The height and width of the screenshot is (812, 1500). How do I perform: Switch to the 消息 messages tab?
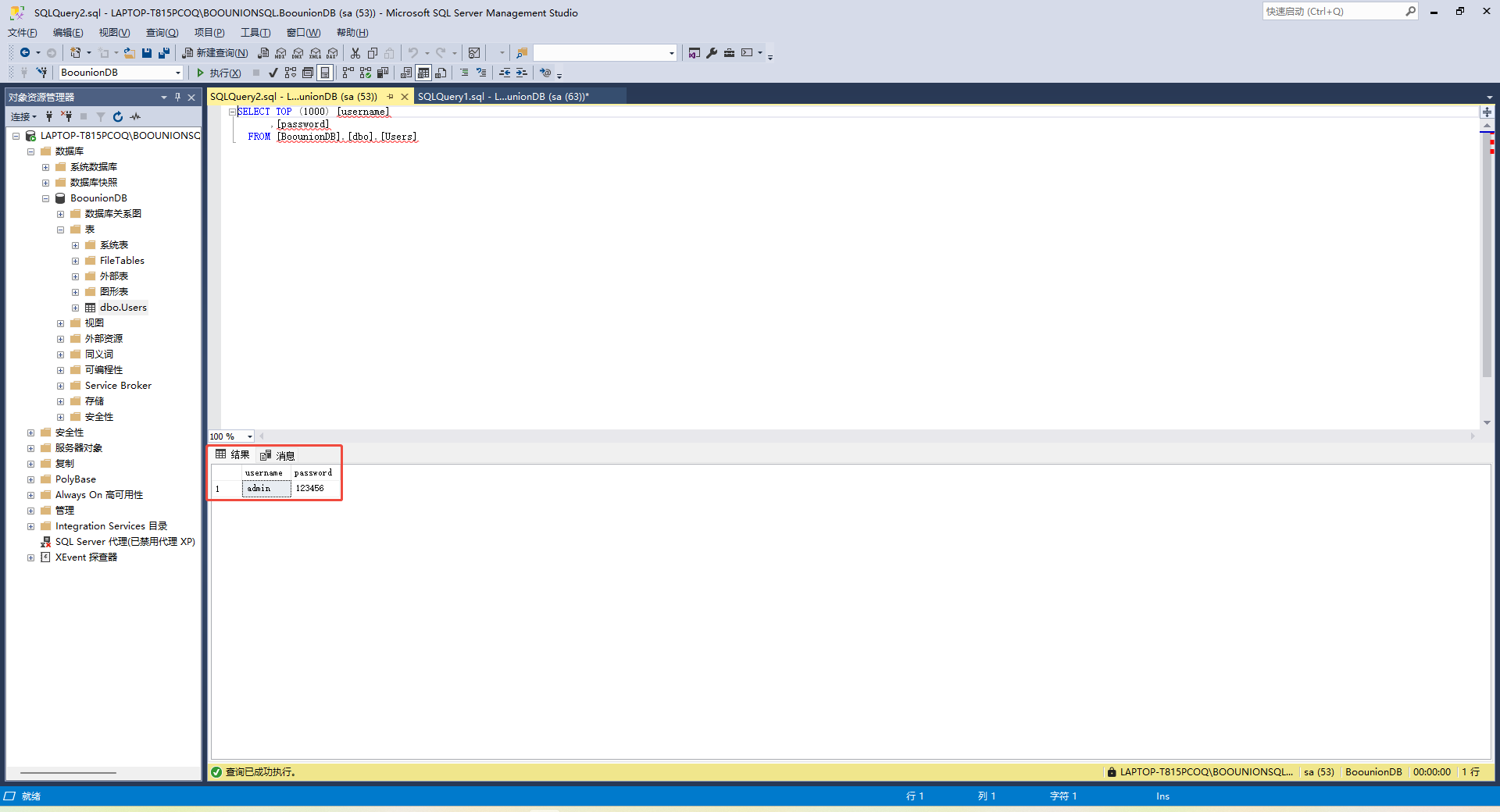278,455
